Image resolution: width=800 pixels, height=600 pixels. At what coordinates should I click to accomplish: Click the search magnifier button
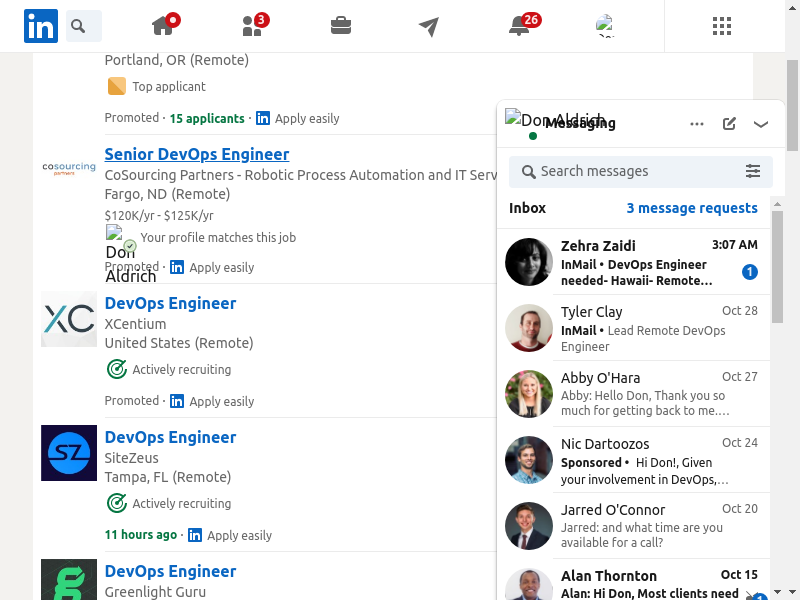[83, 26]
